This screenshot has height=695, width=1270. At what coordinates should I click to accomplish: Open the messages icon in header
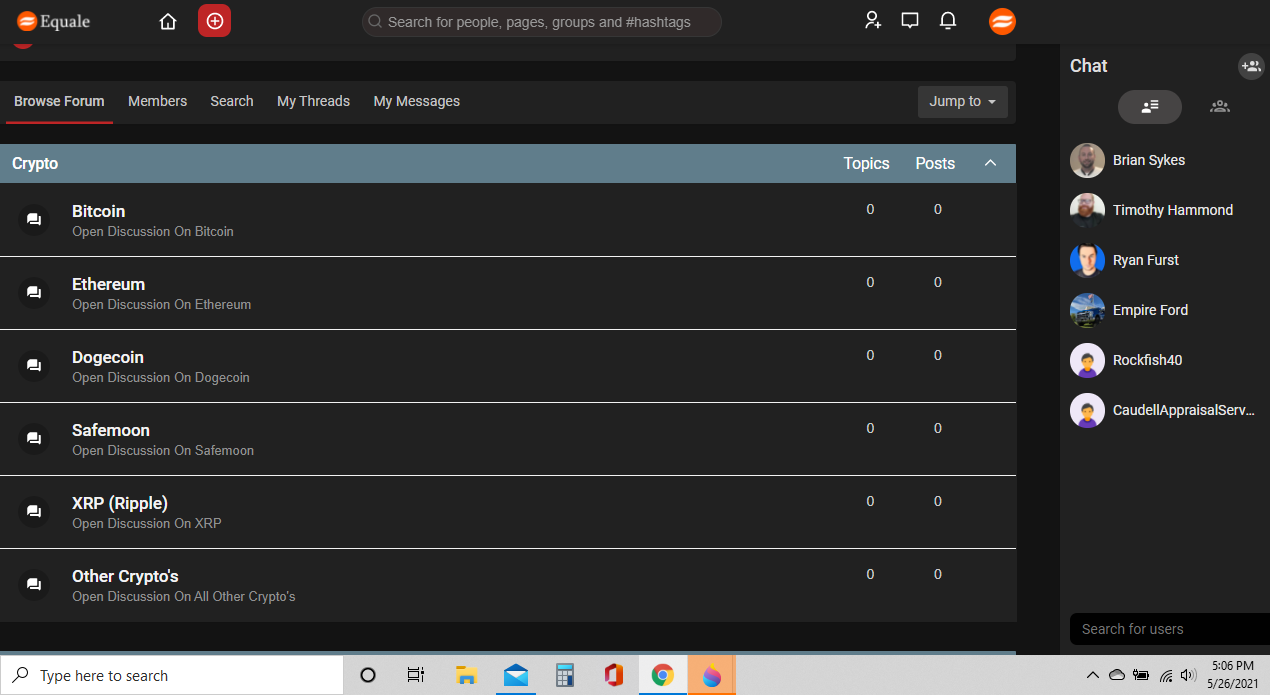click(x=910, y=21)
